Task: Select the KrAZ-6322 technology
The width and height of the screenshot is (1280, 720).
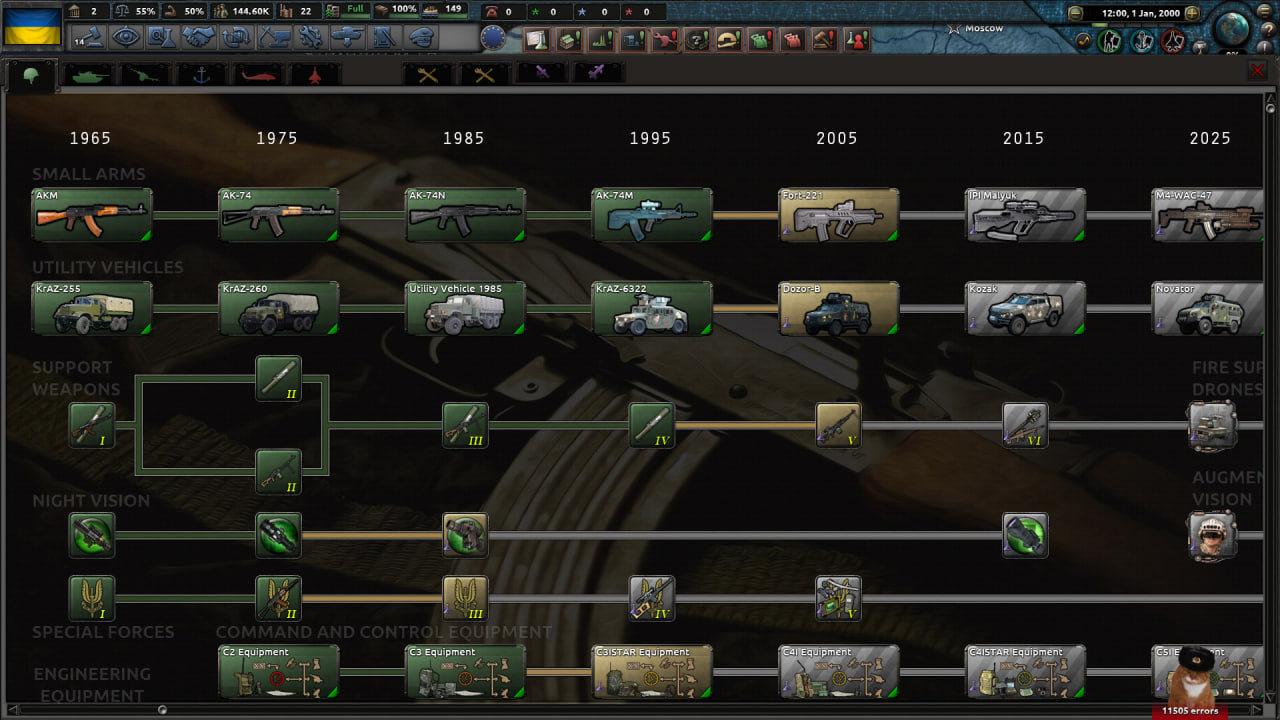Action: point(652,308)
